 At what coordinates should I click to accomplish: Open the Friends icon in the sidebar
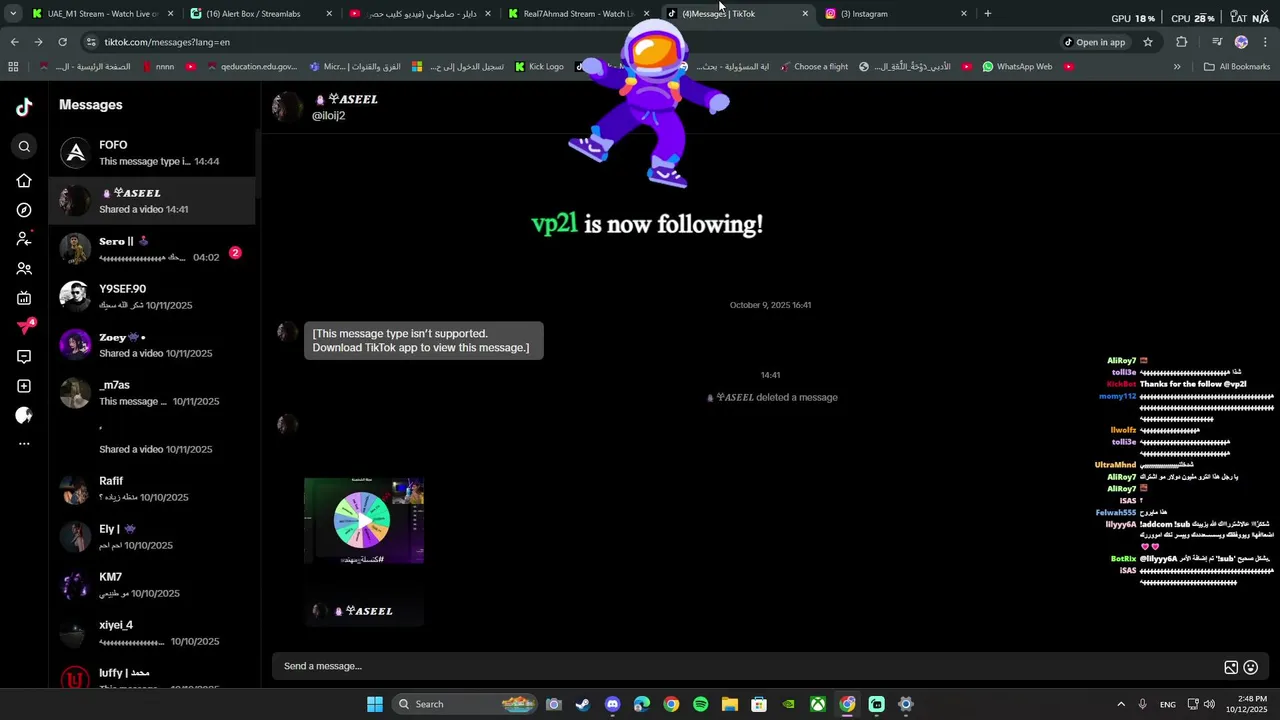[24, 269]
